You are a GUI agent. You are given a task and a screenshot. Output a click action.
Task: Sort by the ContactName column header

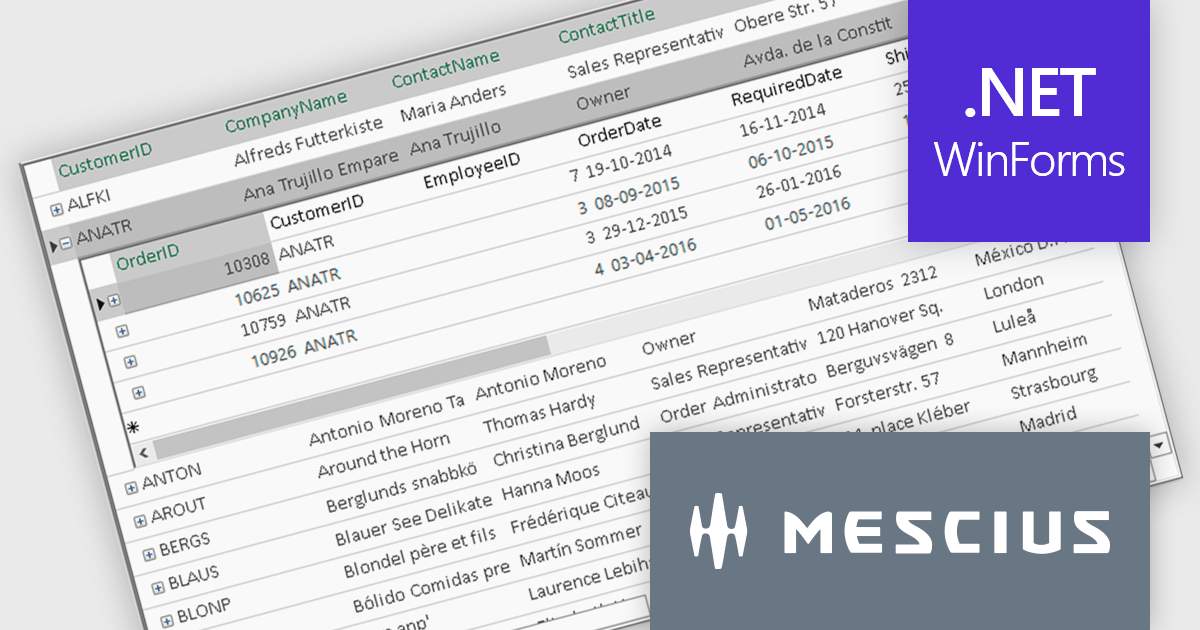point(445,68)
